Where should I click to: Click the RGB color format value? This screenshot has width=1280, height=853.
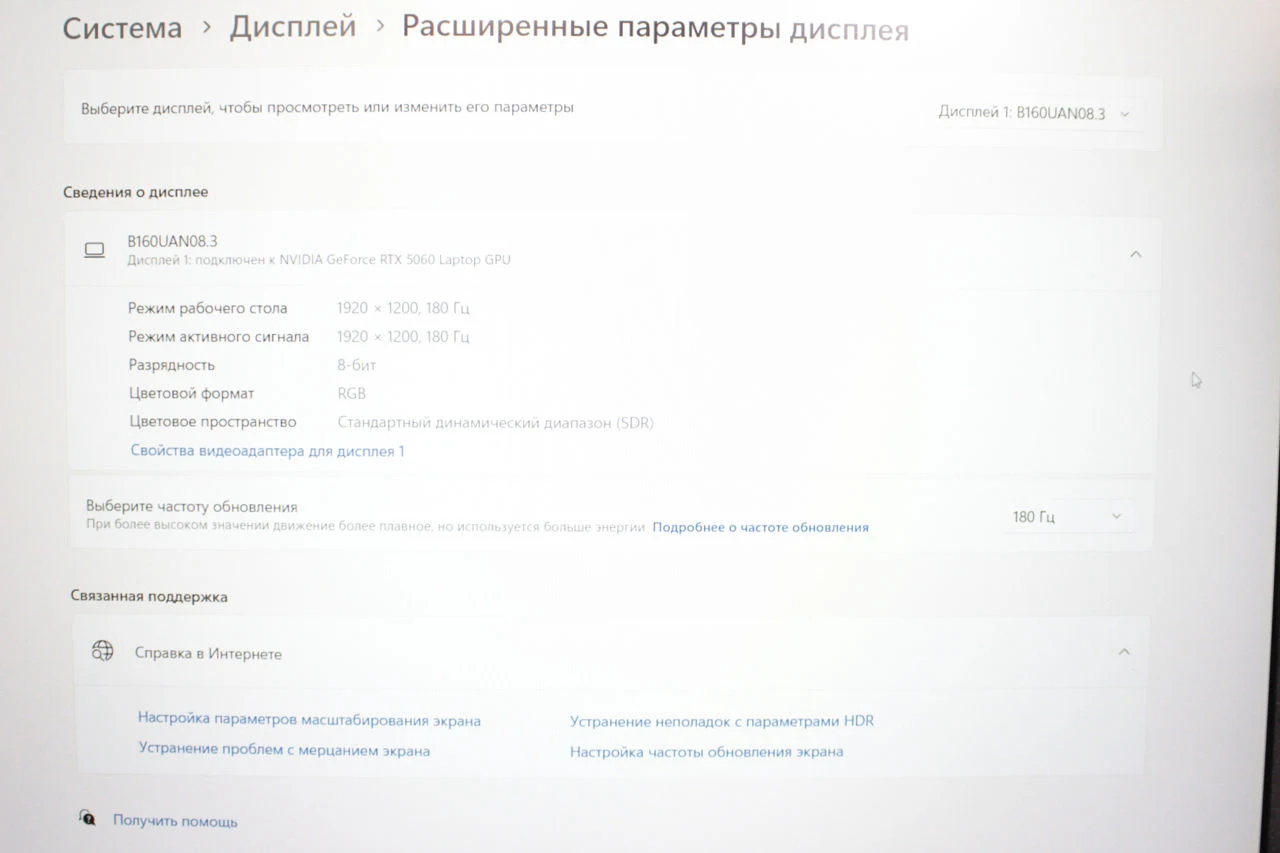[352, 394]
